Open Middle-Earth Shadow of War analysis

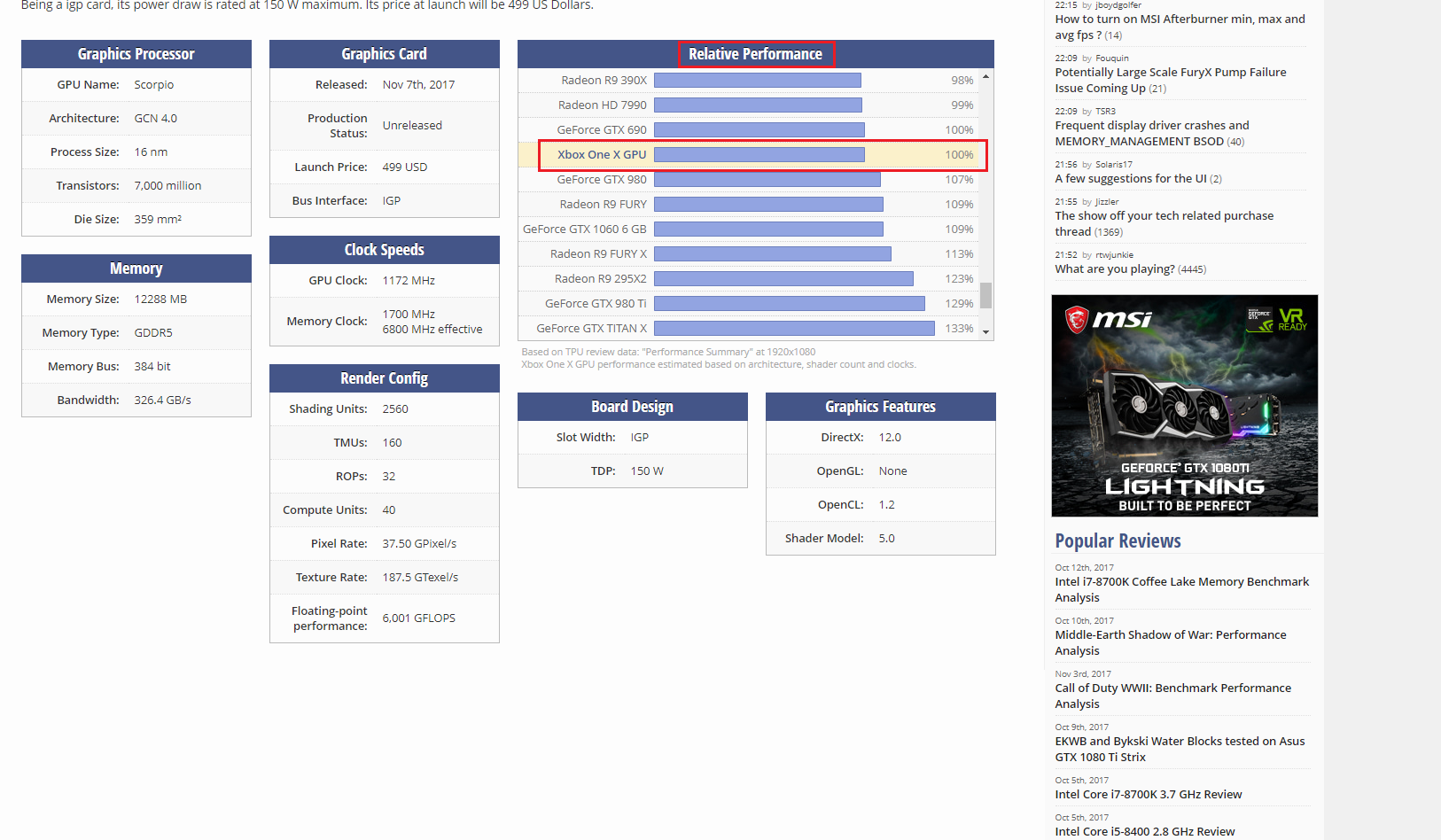pyautogui.click(x=1170, y=642)
